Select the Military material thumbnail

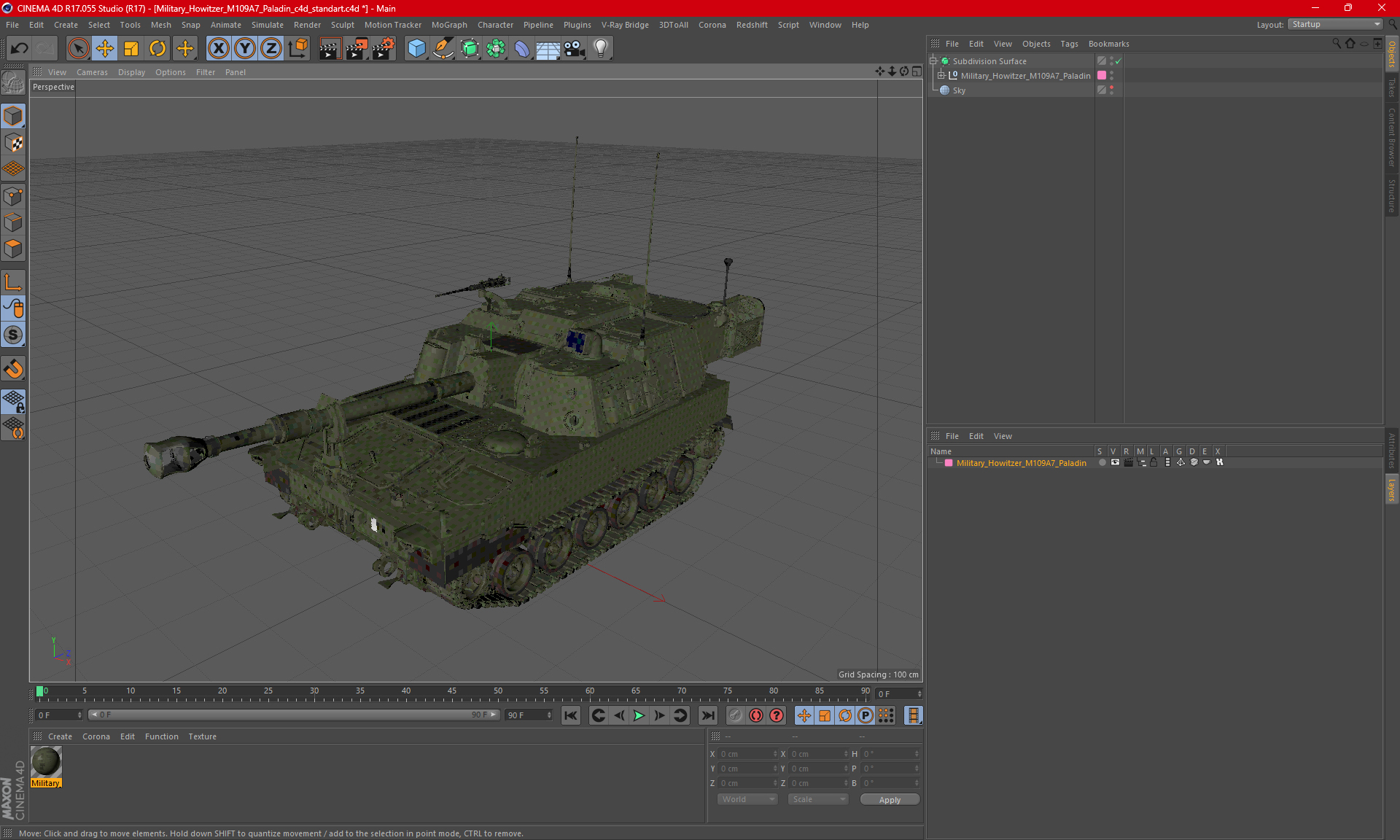(46, 762)
